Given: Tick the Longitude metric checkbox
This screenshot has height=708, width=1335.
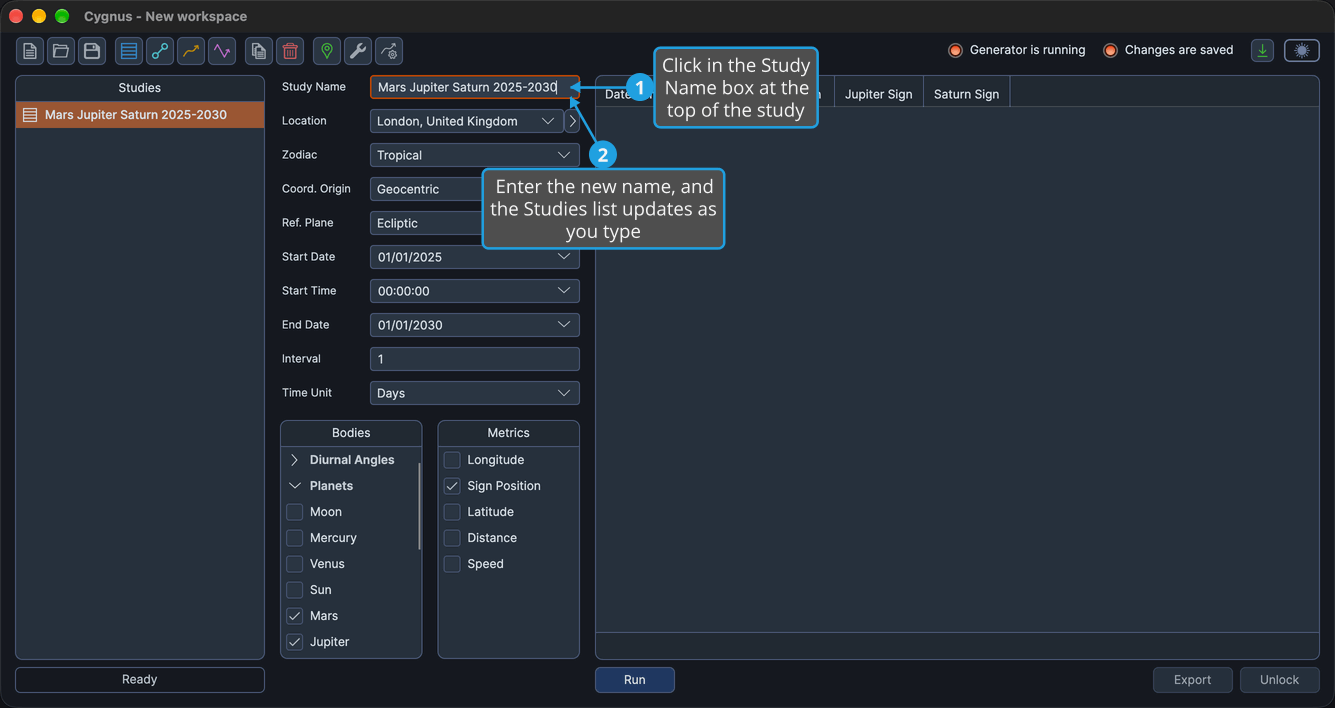Looking at the screenshot, I should tap(452, 460).
